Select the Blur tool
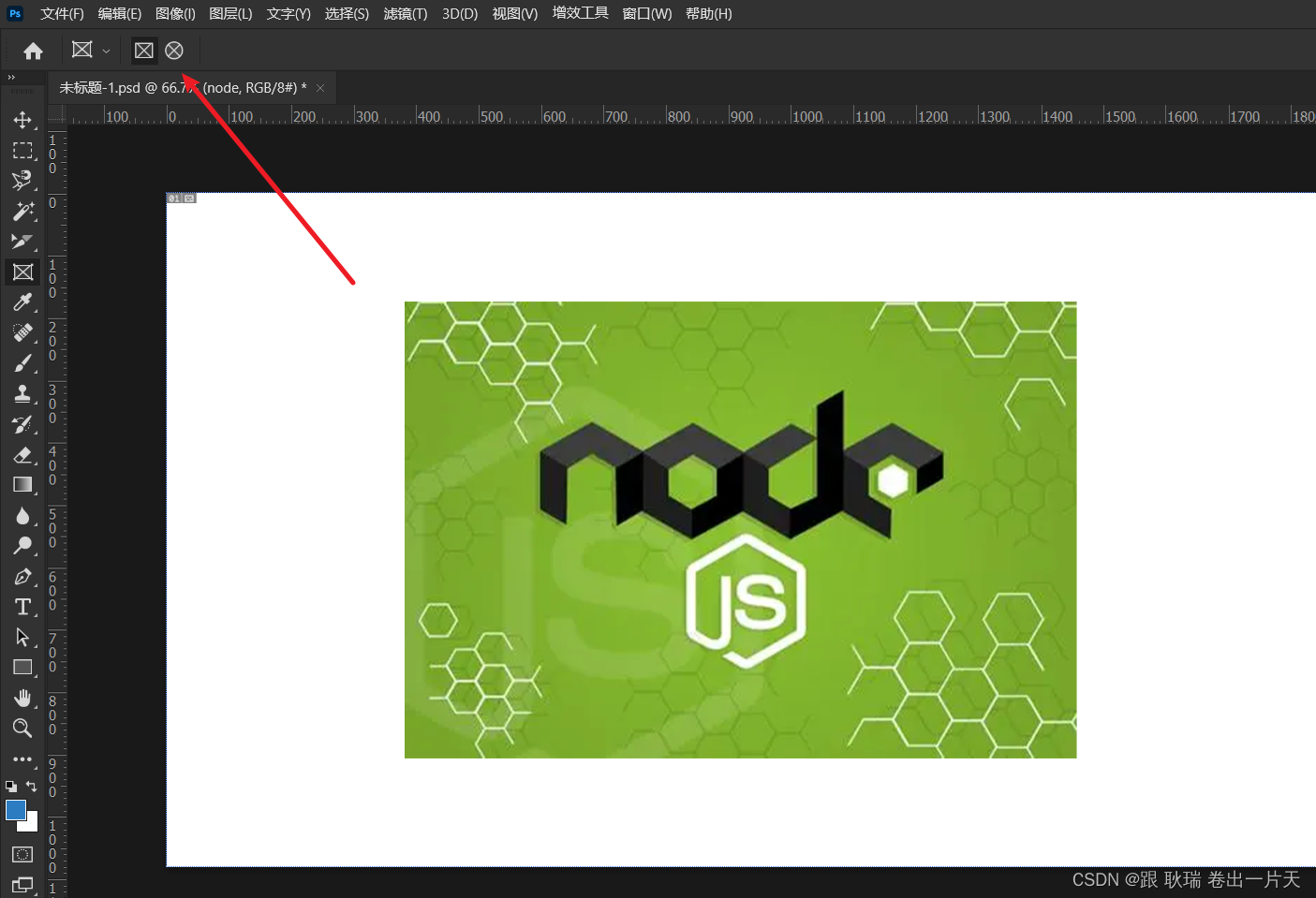 pos(22,516)
